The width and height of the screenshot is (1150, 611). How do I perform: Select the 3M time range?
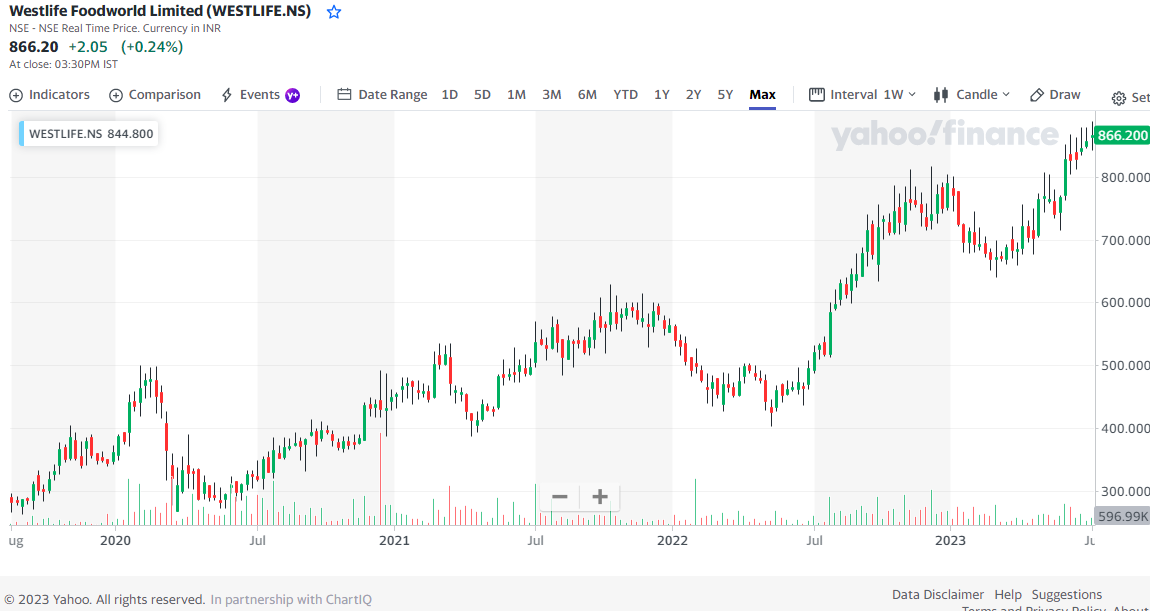tap(552, 95)
